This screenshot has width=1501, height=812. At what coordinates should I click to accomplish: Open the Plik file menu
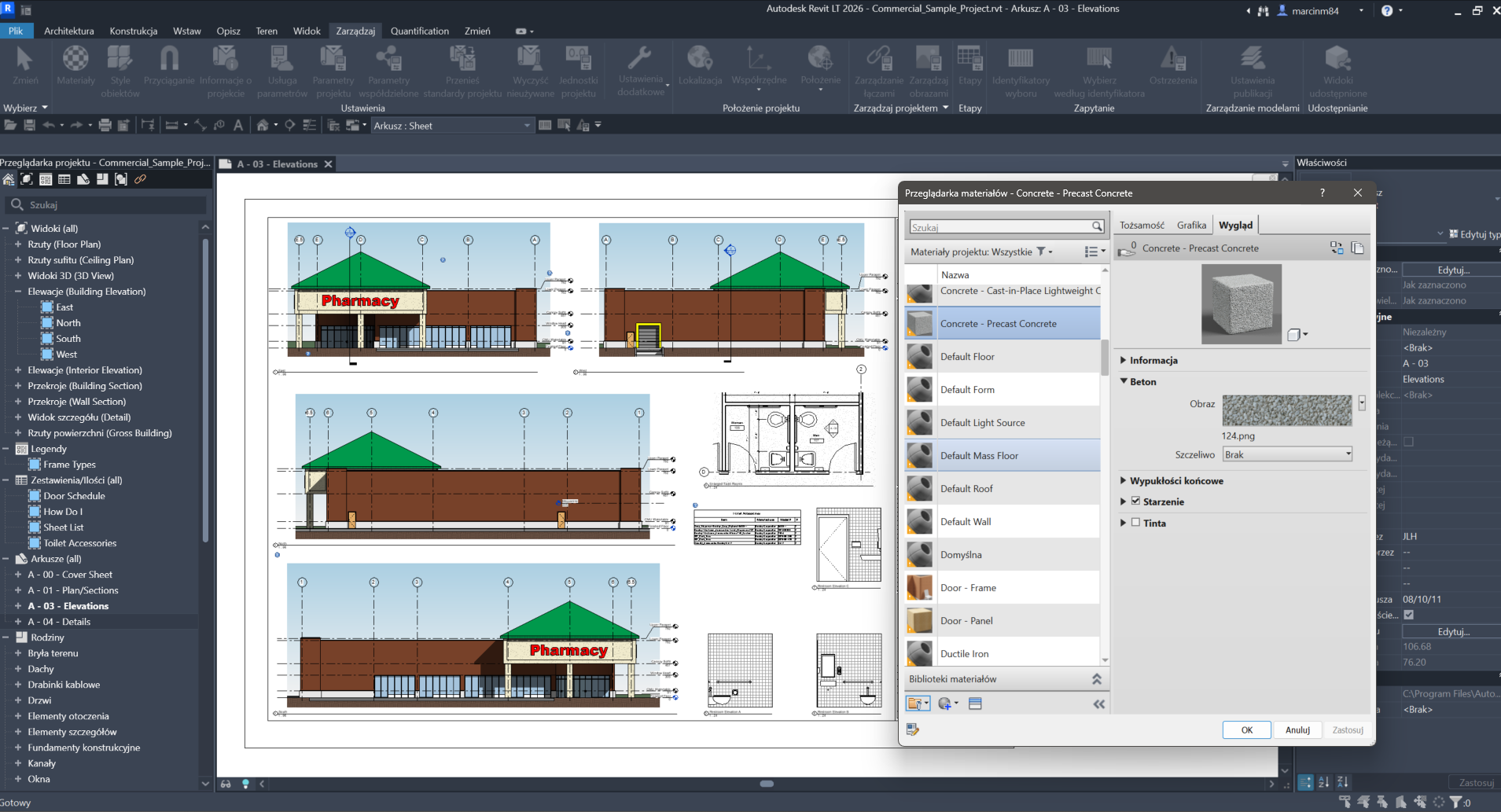(16, 31)
